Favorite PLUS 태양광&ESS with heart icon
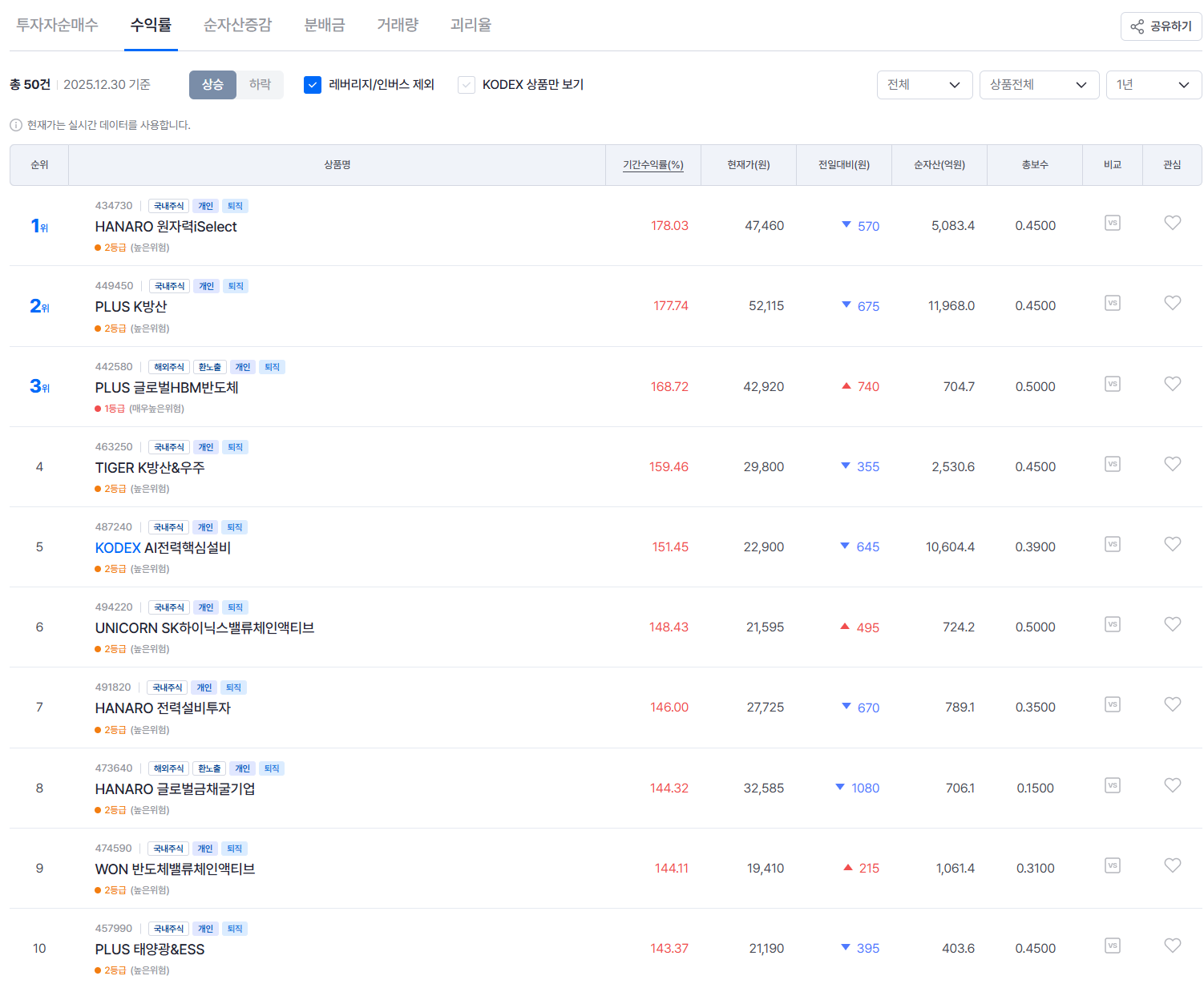The width and height of the screenshot is (1204, 984). pyautogui.click(x=1172, y=946)
